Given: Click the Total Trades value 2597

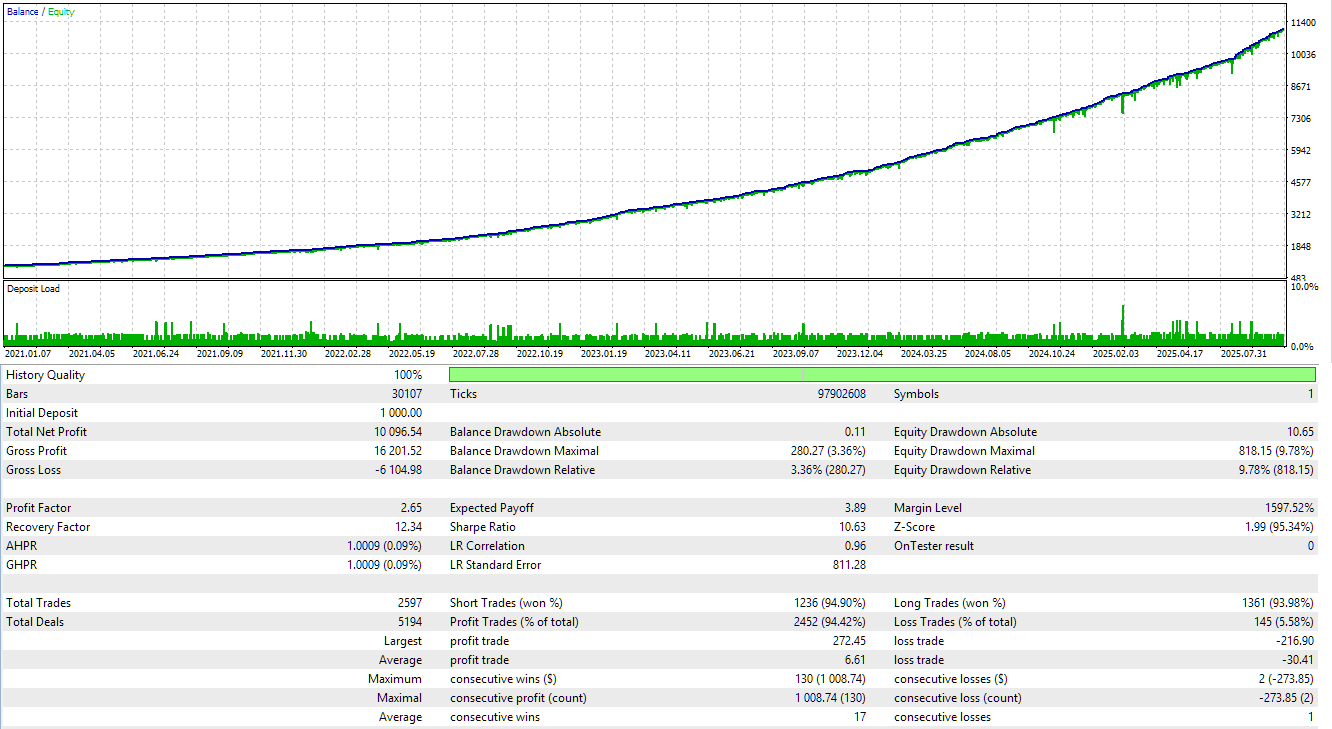Looking at the screenshot, I should click(410, 603).
